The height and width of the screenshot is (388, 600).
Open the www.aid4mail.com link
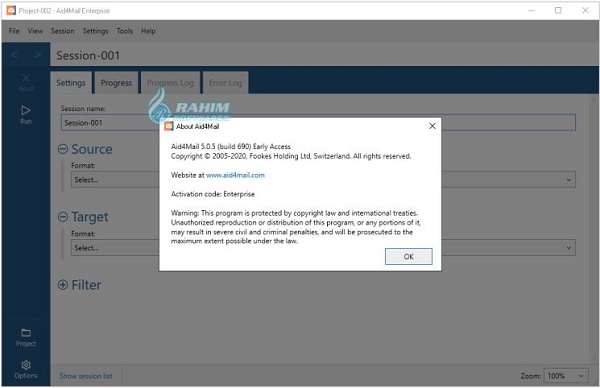[x=235, y=175]
